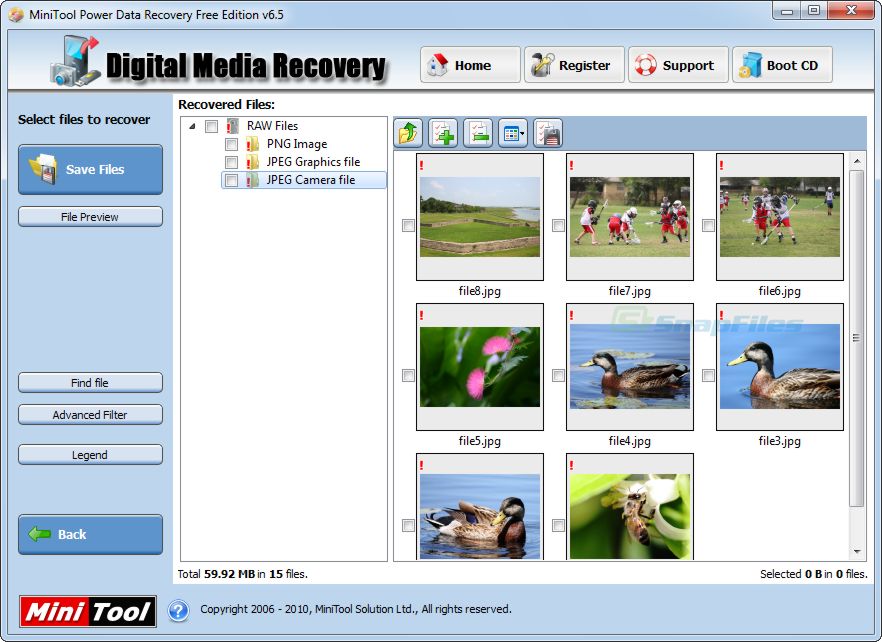The image size is (882, 642).
Task: Tick the checkbox for file7.jpg
Action: point(559,226)
